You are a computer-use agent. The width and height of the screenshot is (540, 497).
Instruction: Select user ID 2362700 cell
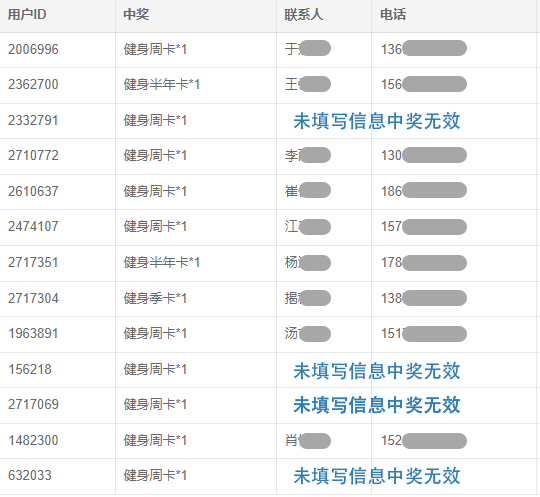(33, 85)
